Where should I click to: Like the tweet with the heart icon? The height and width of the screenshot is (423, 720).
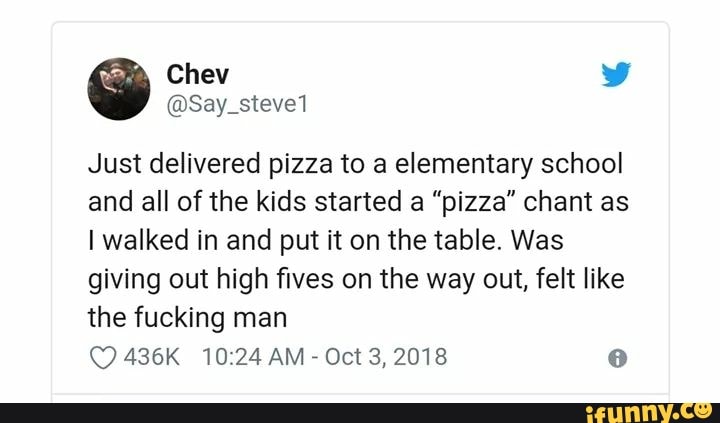[101, 357]
